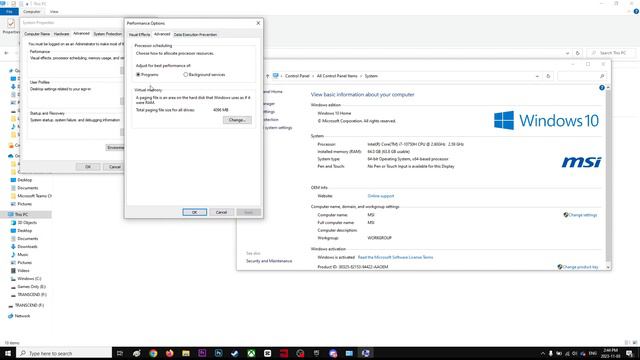This screenshot has height=360, width=640.
Task: Open Task View in the taskbar
Action: [120, 353]
